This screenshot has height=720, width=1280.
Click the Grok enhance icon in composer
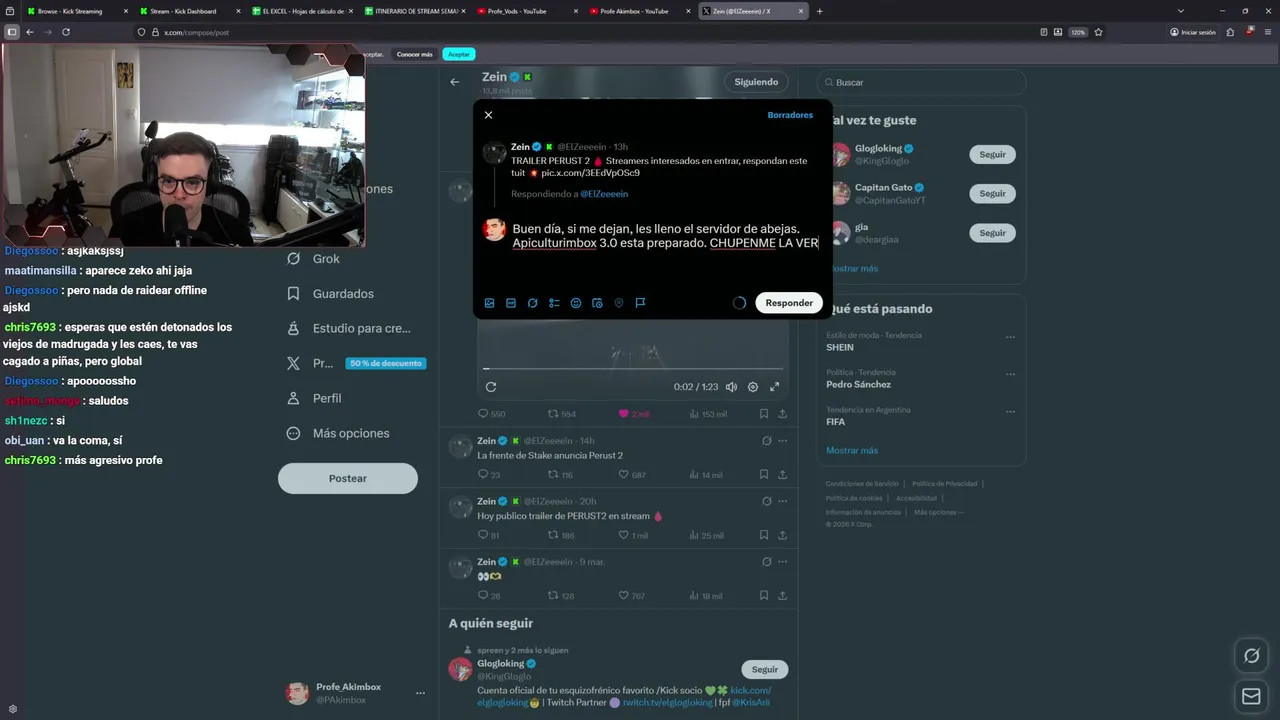[x=533, y=303]
